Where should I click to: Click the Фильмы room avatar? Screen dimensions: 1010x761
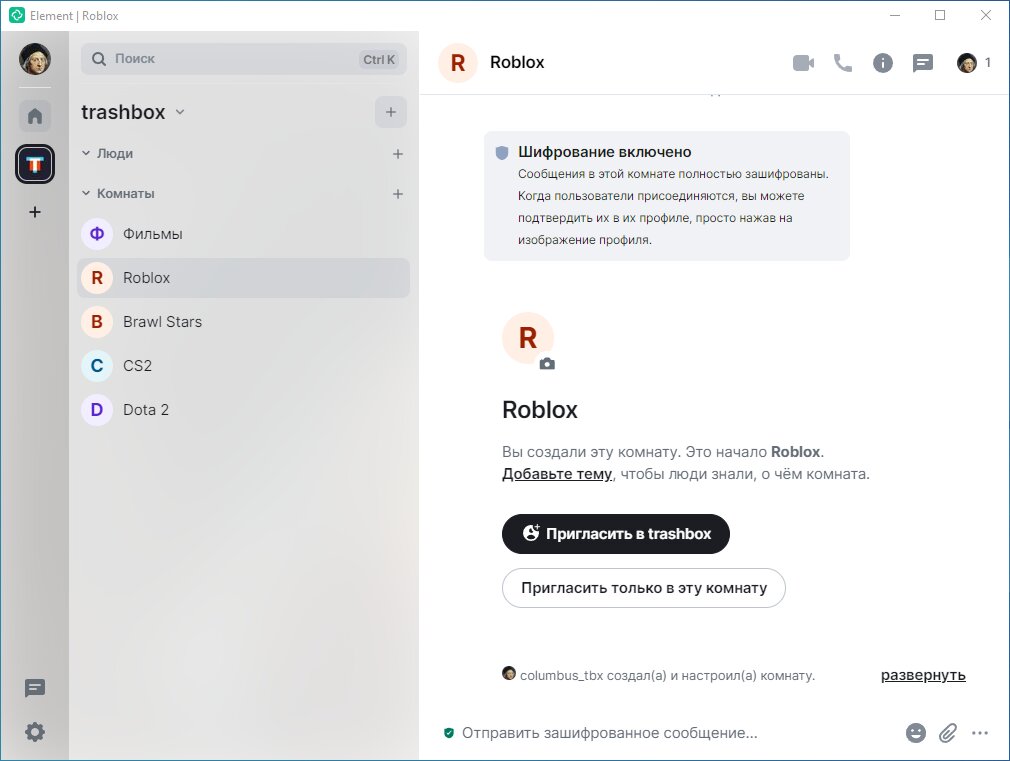click(x=97, y=234)
